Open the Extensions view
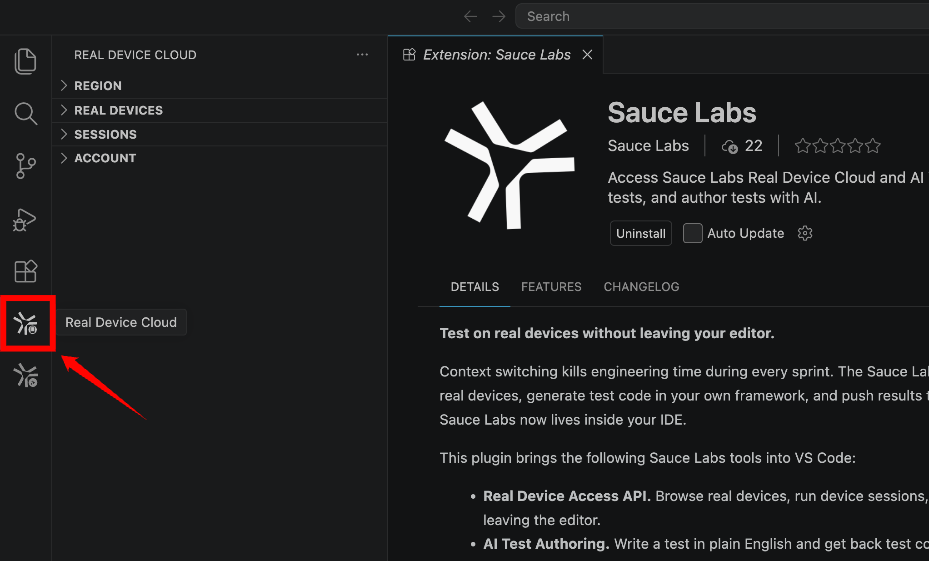 [25, 271]
